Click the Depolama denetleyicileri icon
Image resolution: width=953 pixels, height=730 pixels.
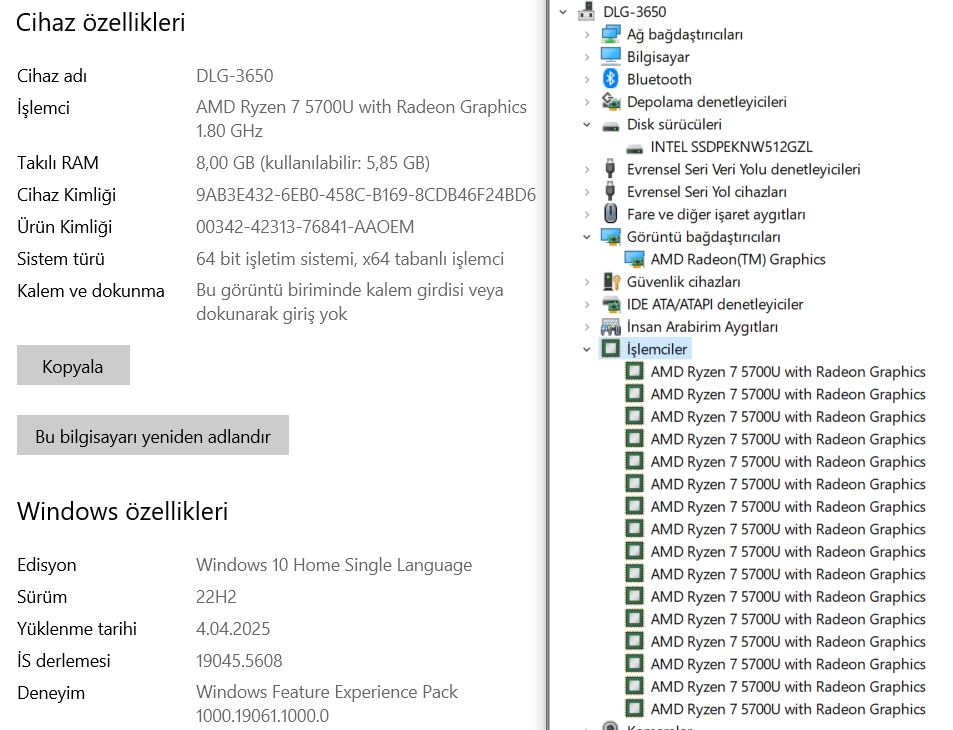[611, 102]
